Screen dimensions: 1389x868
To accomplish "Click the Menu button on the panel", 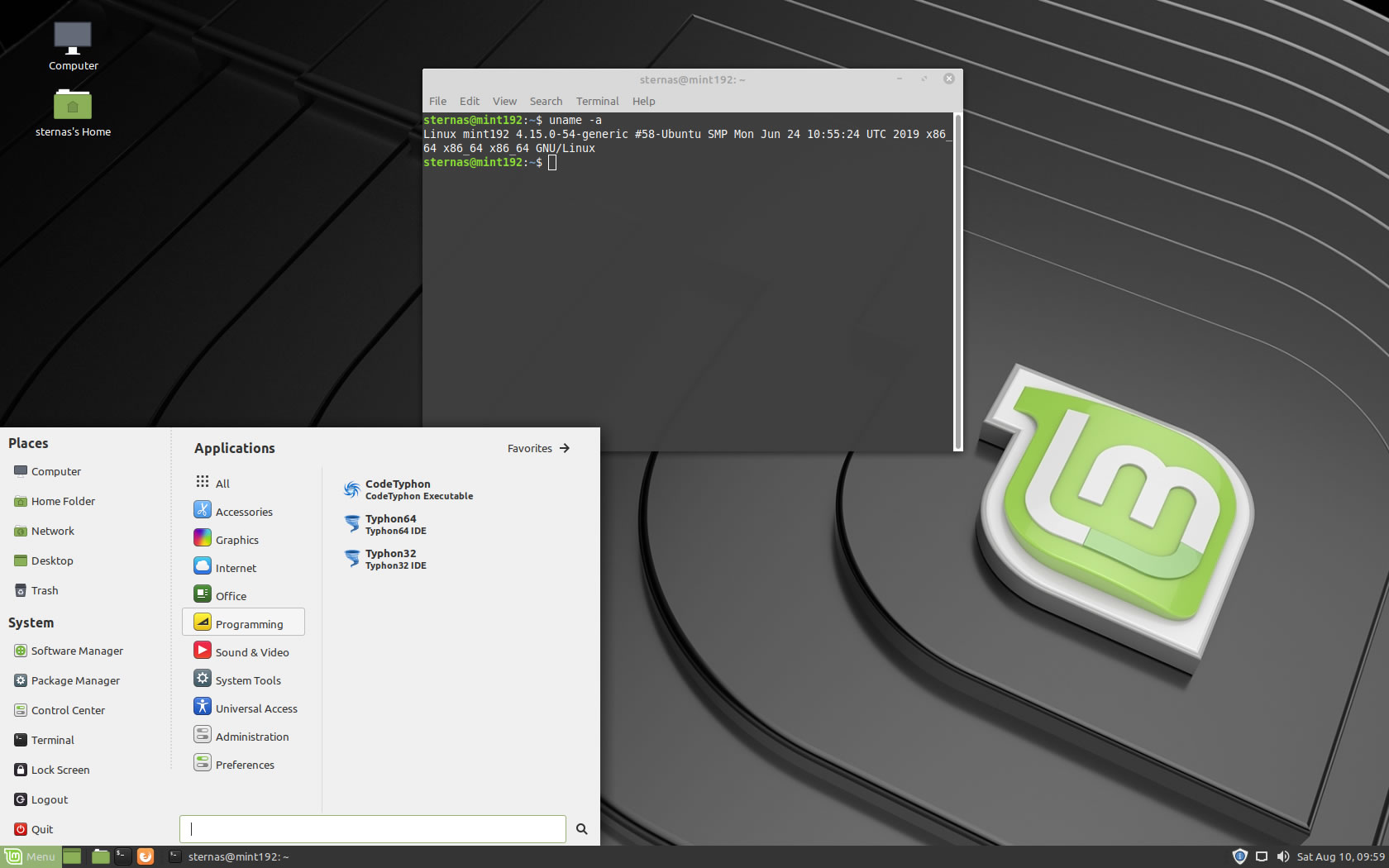I will (x=31, y=856).
